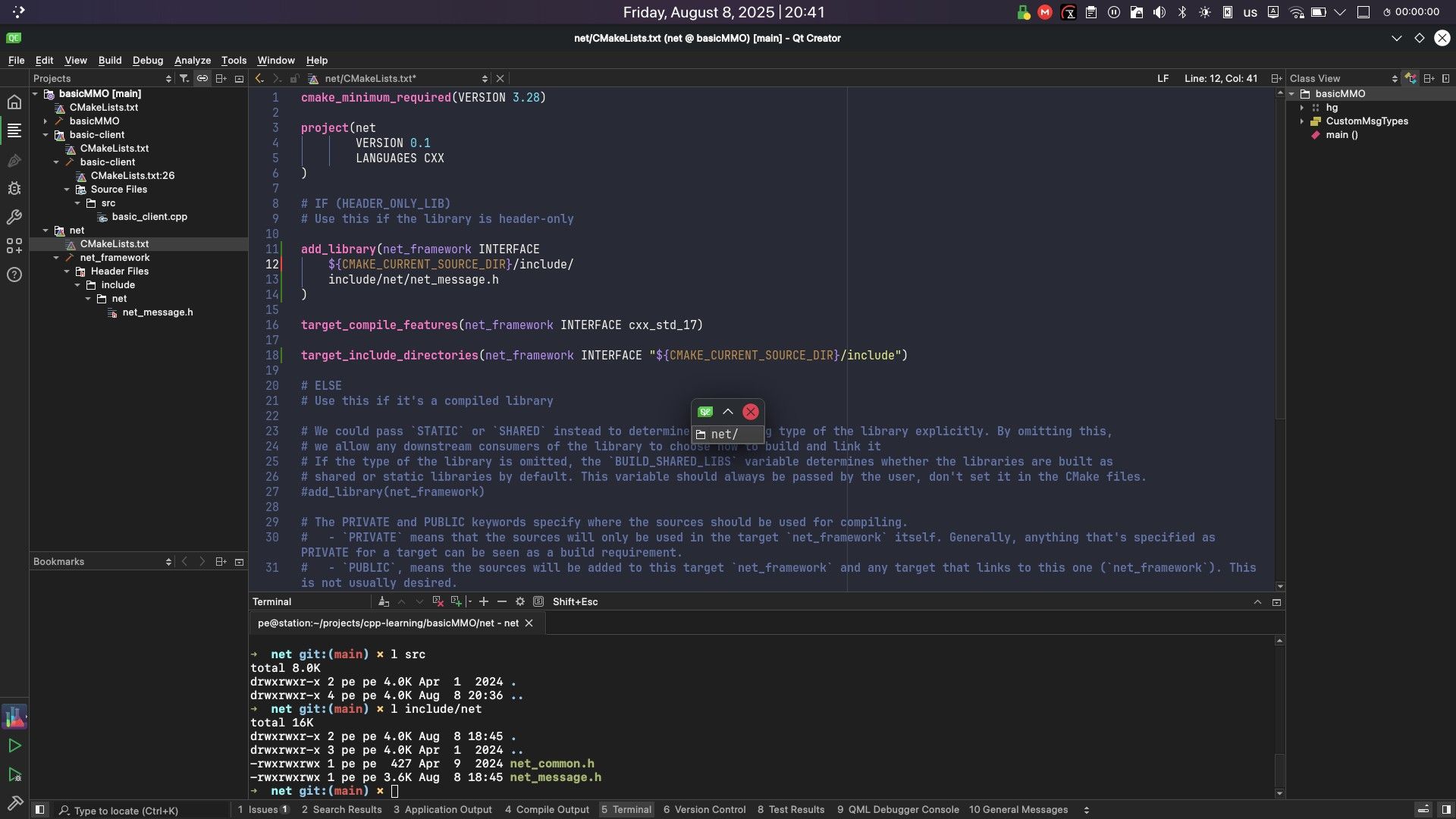Open Help mode question mark icon

point(14,275)
